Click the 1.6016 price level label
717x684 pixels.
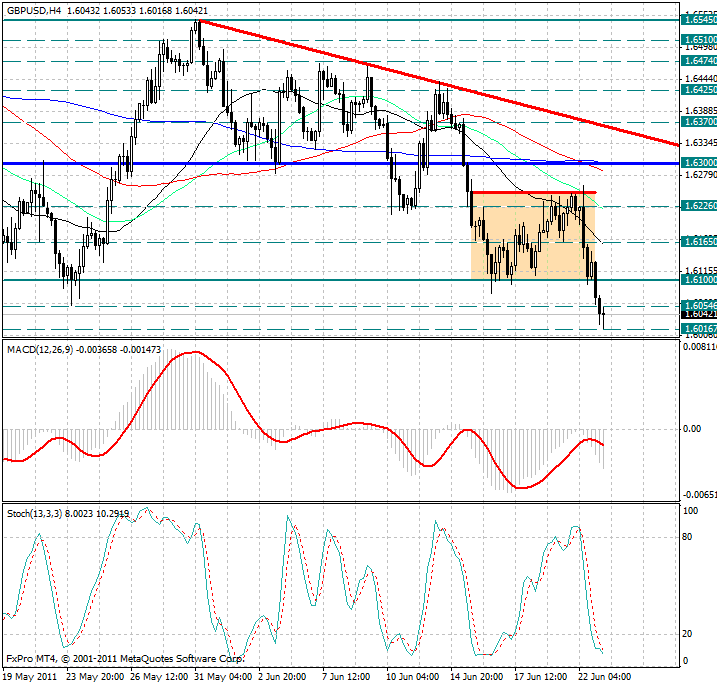698,328
